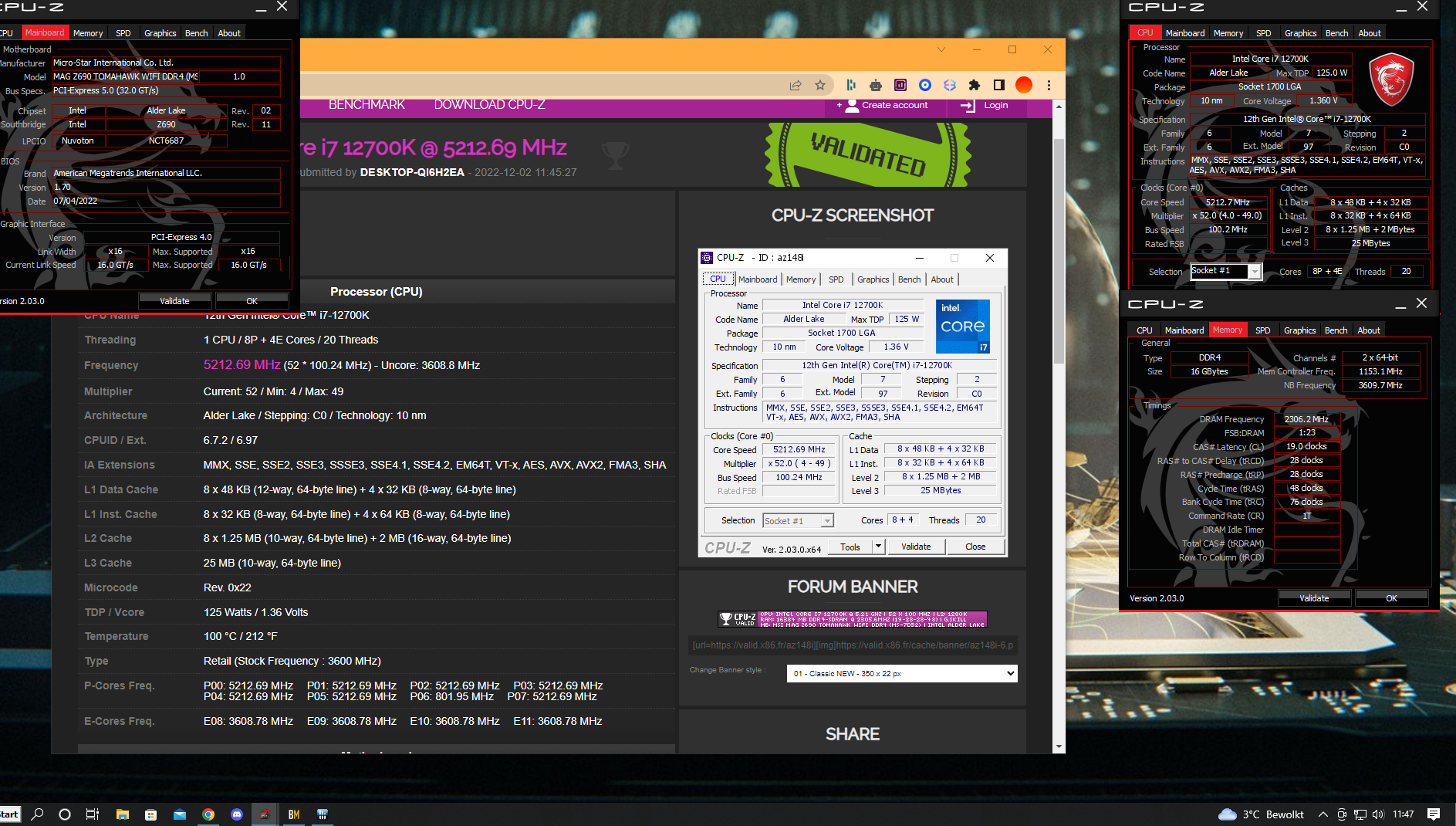
Task: Open About tab in the left CPU-Z window
Action: pos(229,33)
